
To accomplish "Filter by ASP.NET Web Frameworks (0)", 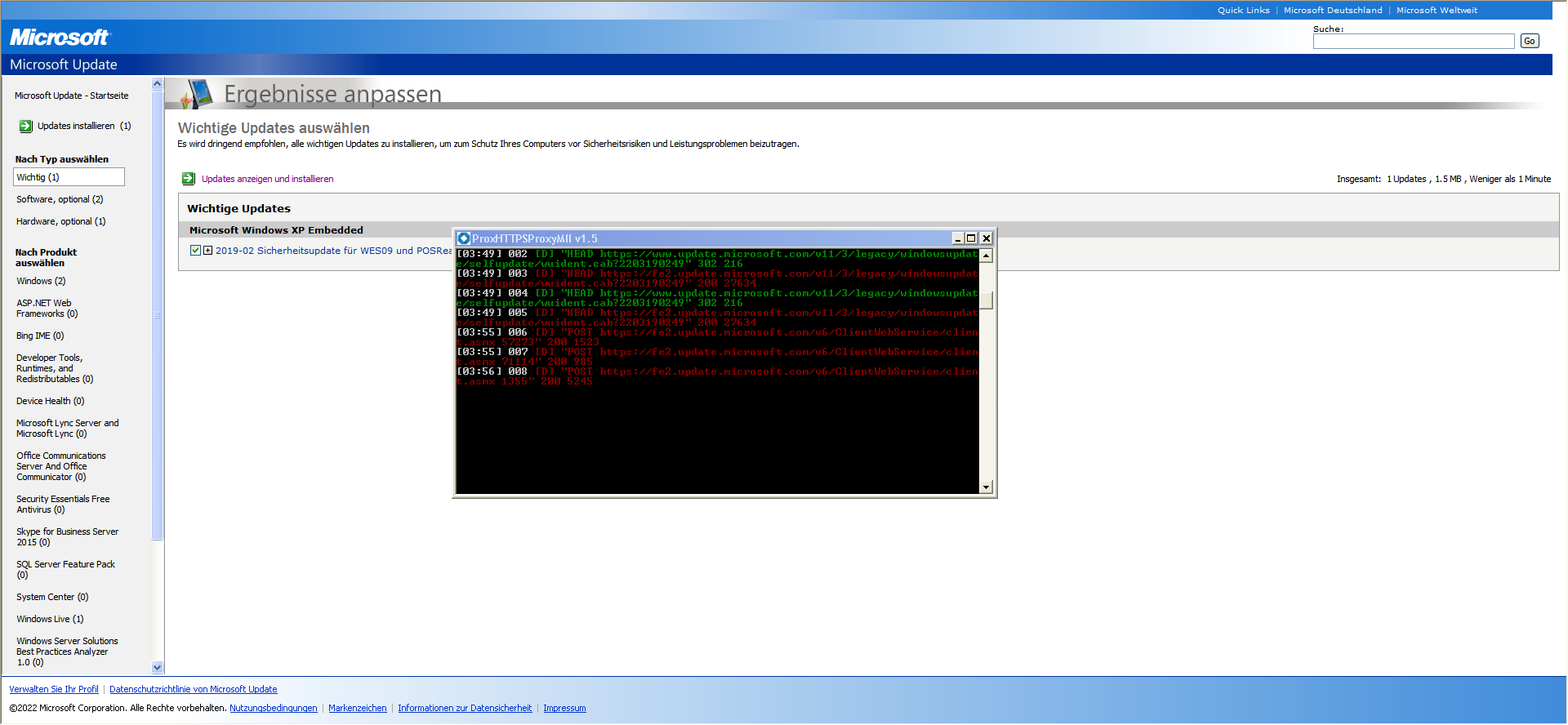I will (x=47, y=309).
